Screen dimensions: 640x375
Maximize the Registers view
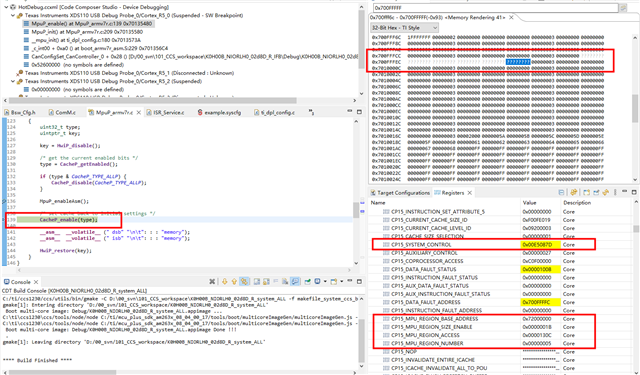(x=634, y=192)
